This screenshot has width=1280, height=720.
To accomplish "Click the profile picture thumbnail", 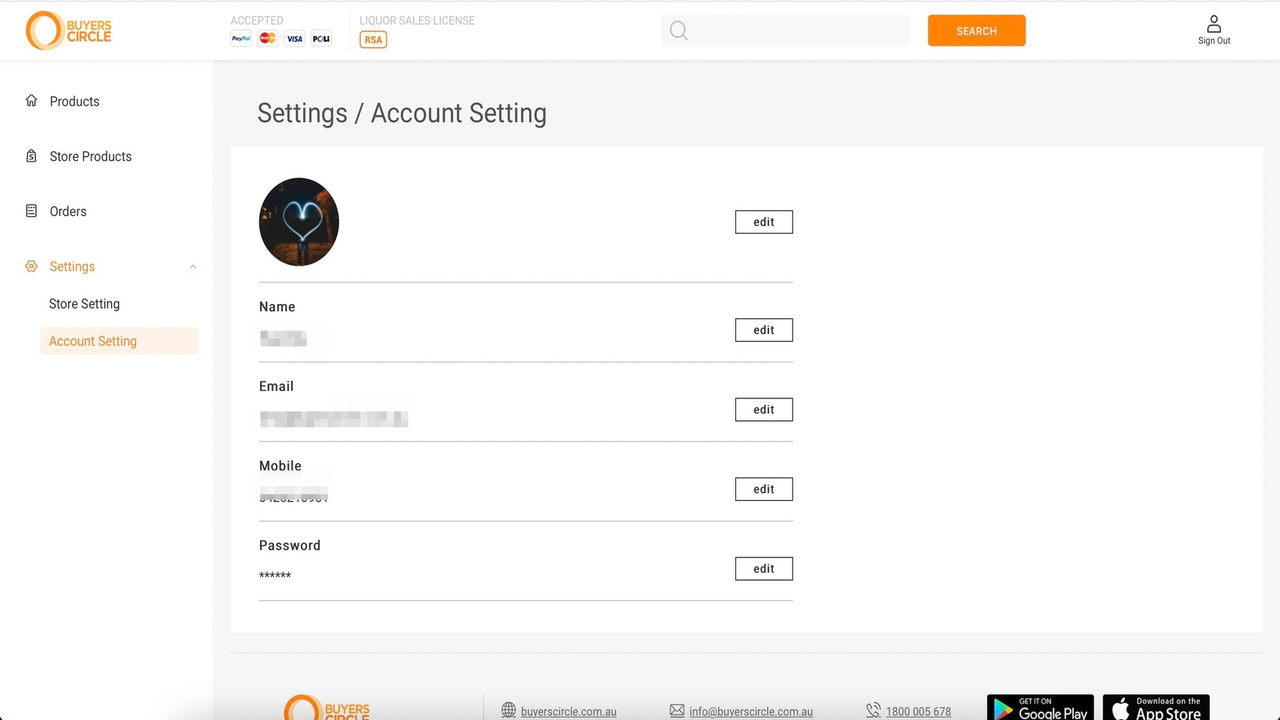I will tap(298, 221).
